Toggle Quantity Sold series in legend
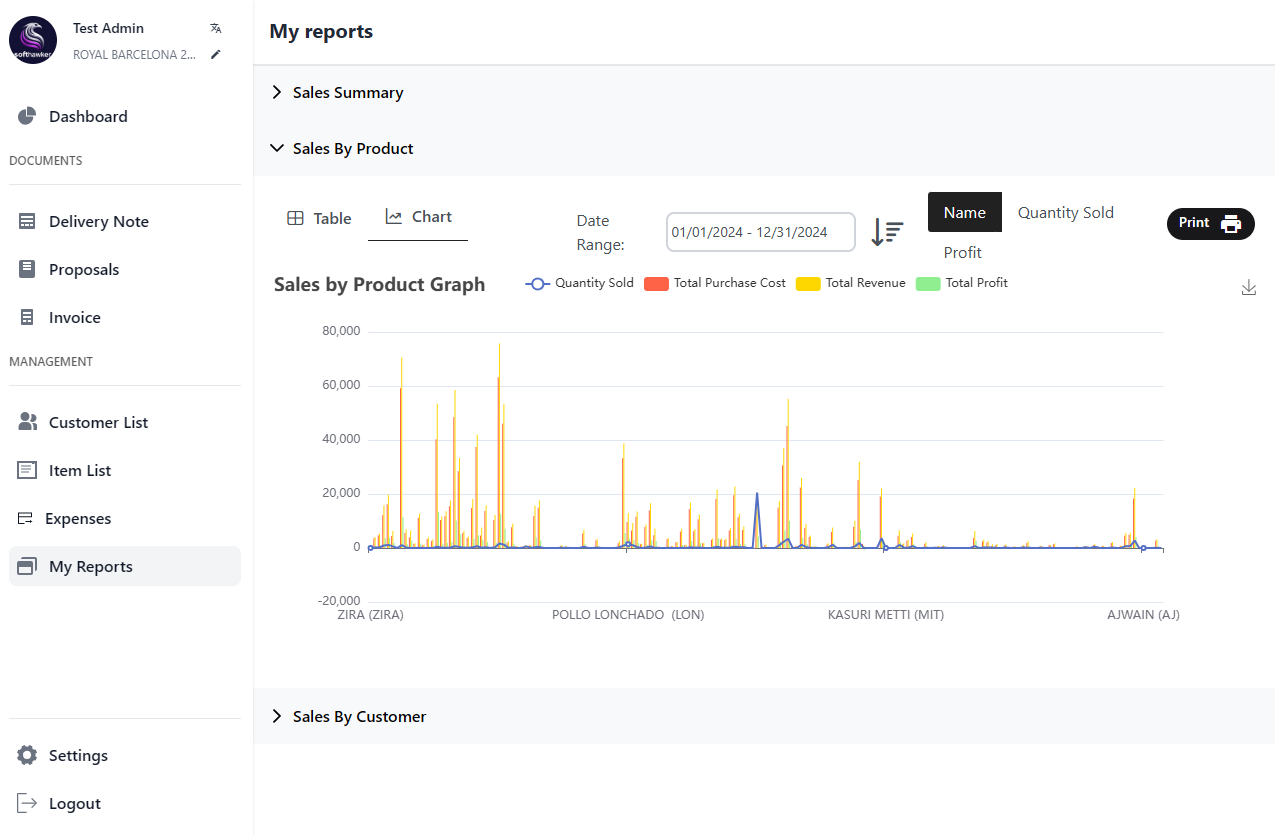1275x835 pixels. (x=580, y=283)
